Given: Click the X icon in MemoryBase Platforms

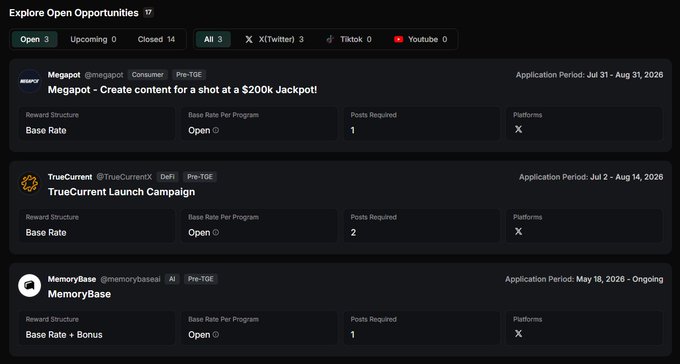Looking at the screenshot, I should [x=518, y=334].
